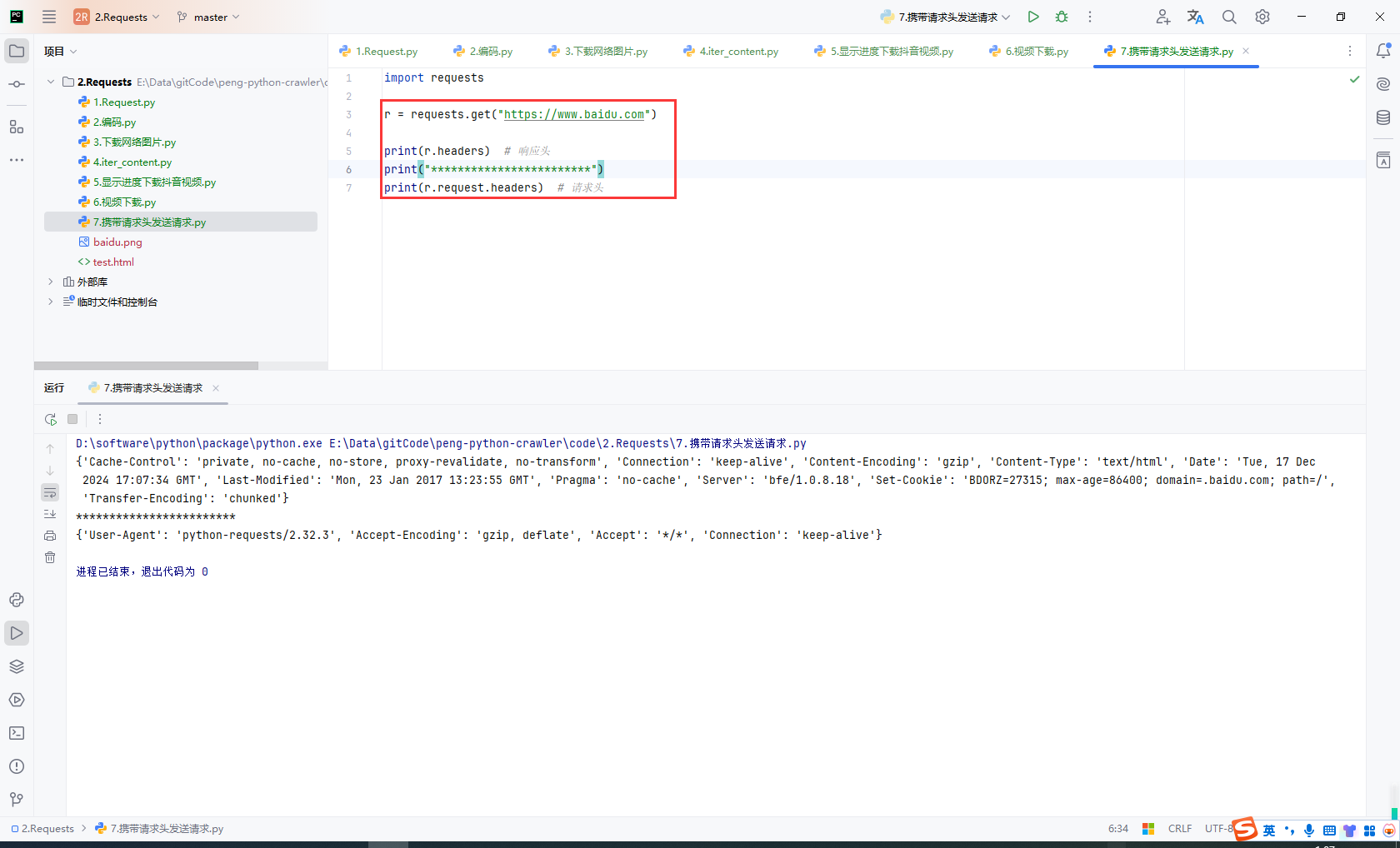Show more tool windows ellipsis
The height and width of the screenshot is (848, 1400).
pyautogui.click(x=17, y=159)
